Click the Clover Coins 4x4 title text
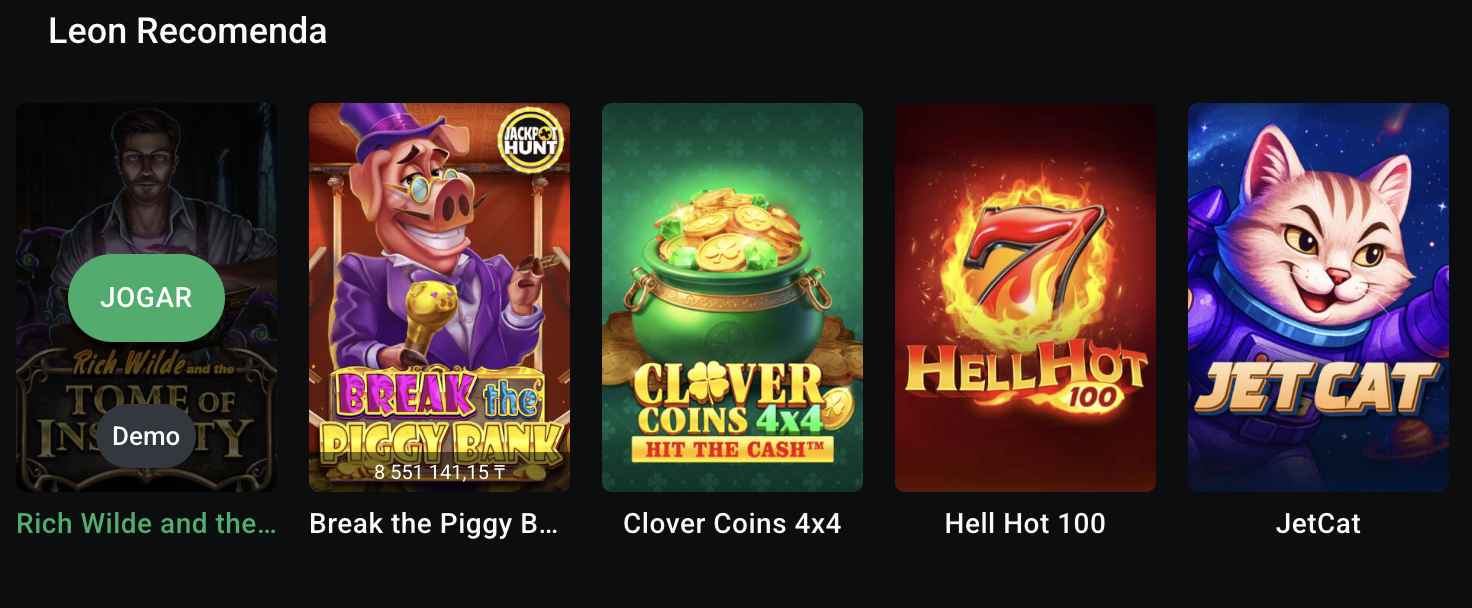This screenshot has height=608, width=1472. [732, 523]
